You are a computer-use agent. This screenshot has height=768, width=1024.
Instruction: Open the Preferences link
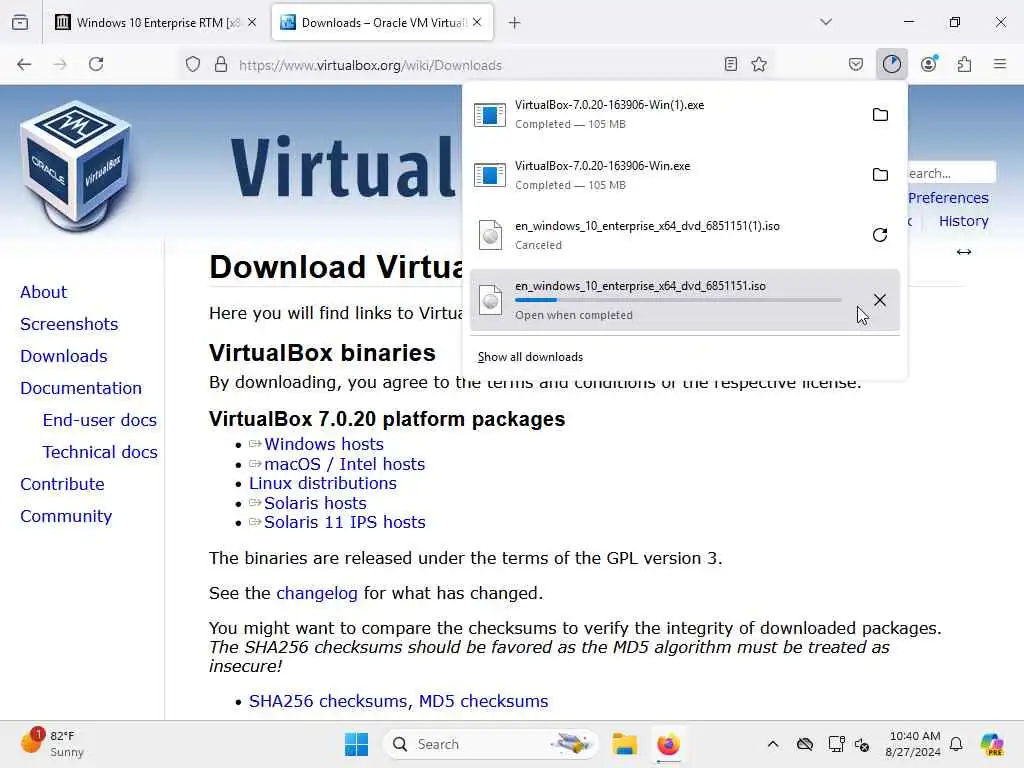pyautogui.click(x=948, y=198)
